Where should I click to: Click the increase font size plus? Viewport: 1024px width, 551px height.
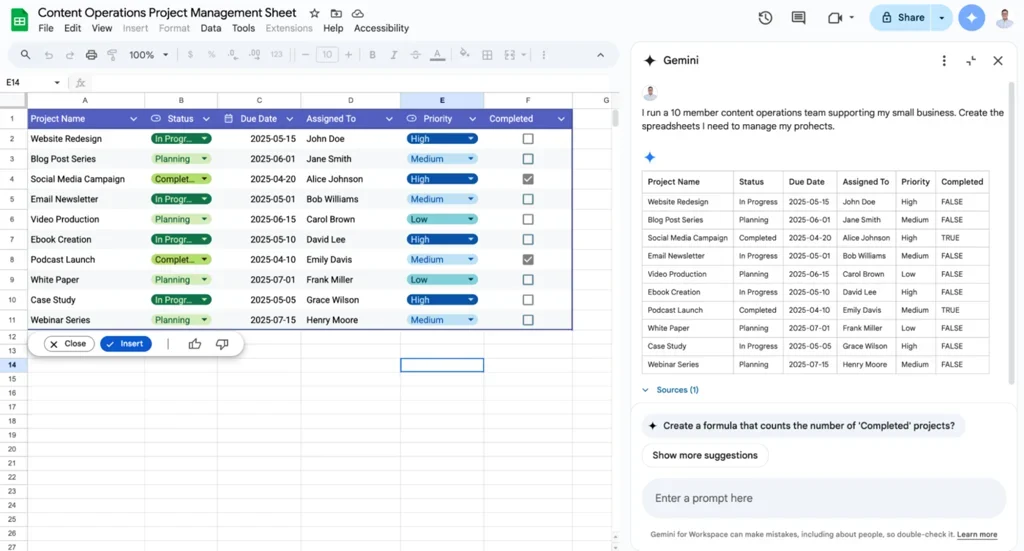click(348, 55)
